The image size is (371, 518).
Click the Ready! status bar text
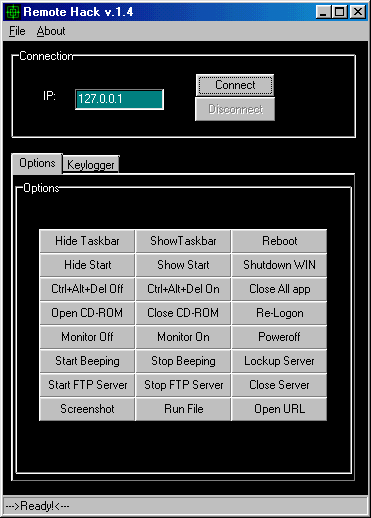click(37, 506)
